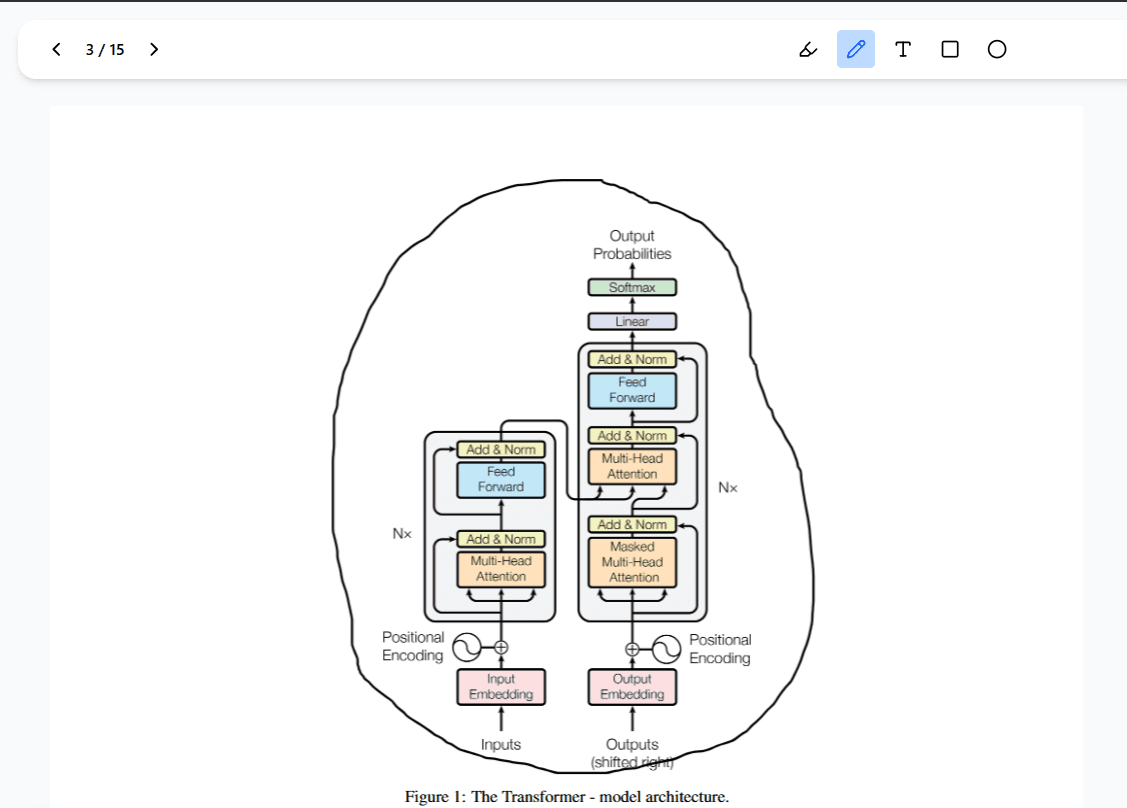Click the Linear block in the diagram

[632, 322]
